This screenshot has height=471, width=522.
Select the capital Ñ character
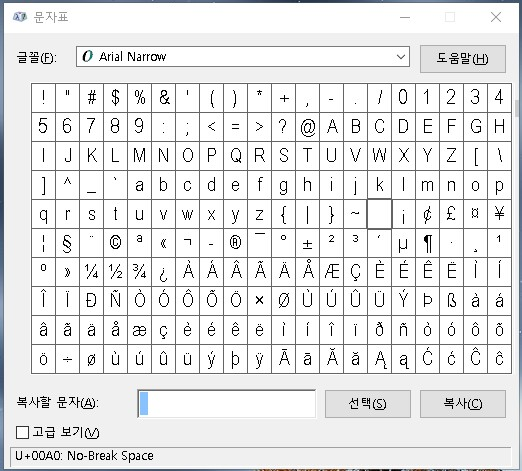(x=115, y=301)
